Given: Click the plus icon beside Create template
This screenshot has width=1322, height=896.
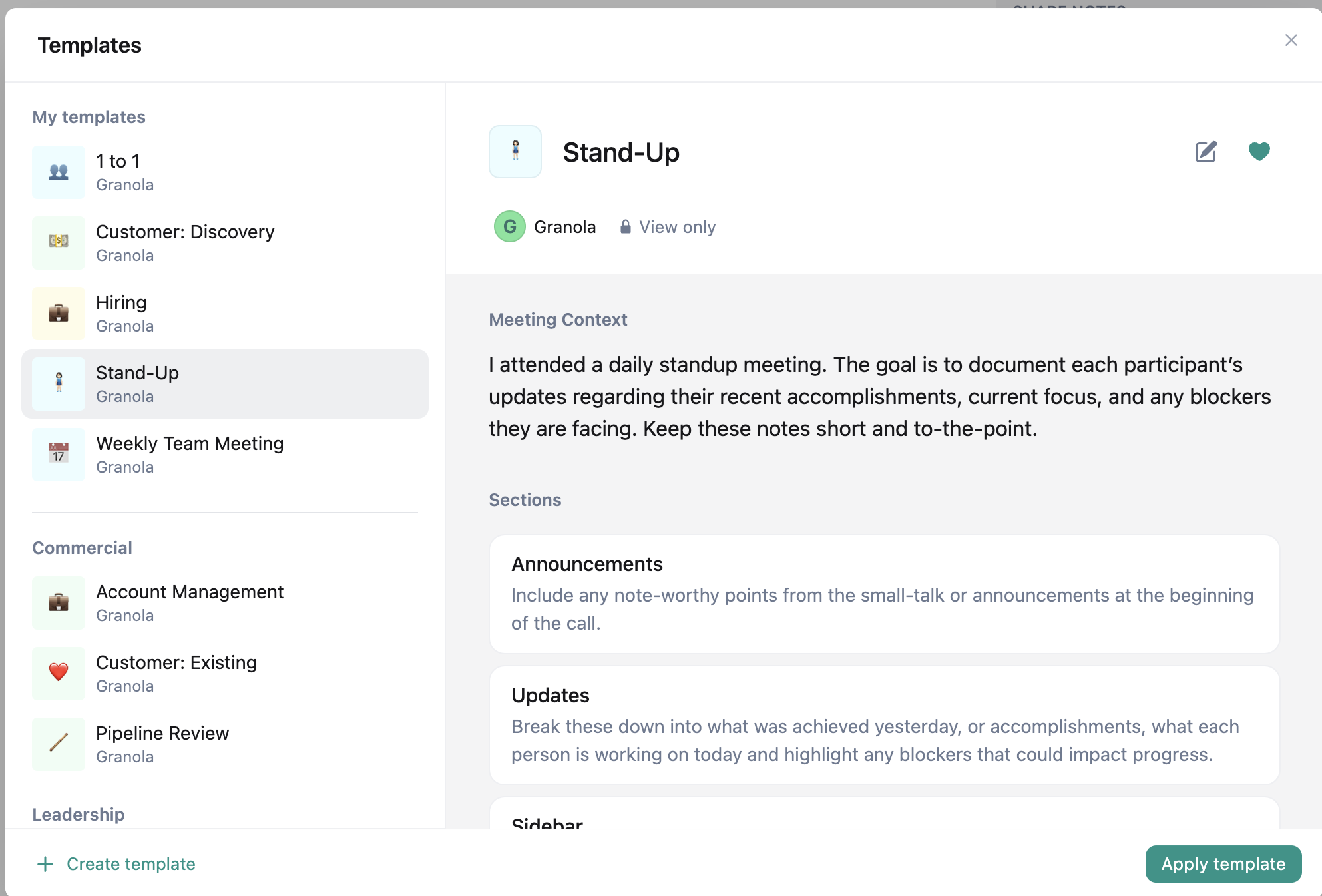Looking at the screenshot, I should 45,864.
